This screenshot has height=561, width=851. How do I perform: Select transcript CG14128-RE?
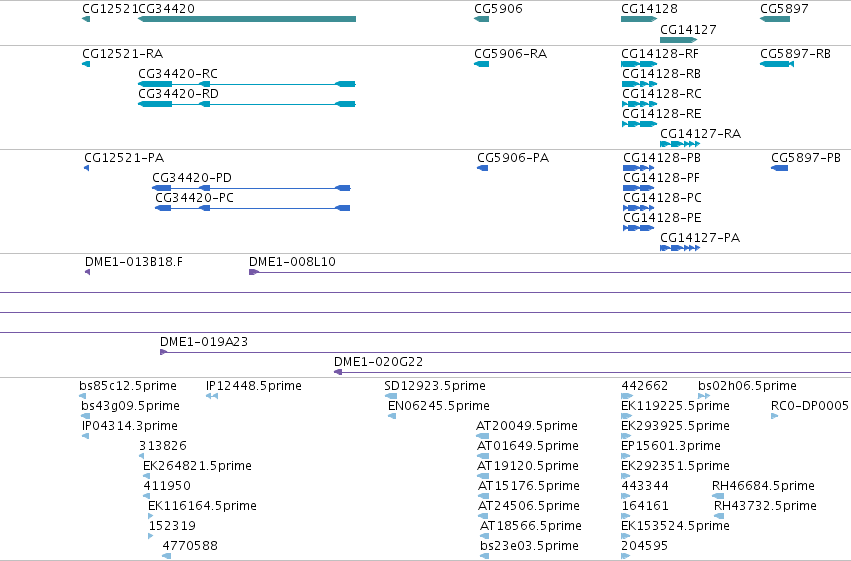(x=639, y=124)
